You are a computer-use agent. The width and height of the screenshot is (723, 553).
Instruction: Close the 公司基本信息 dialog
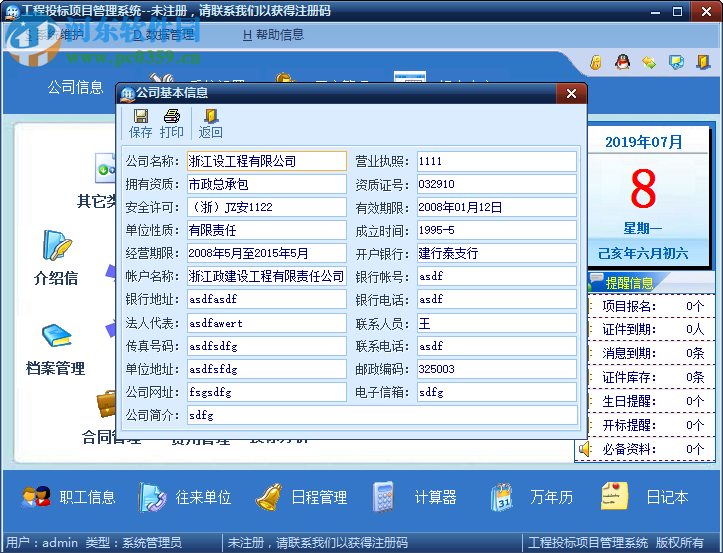pyautogui.click(x=571, y=94)
